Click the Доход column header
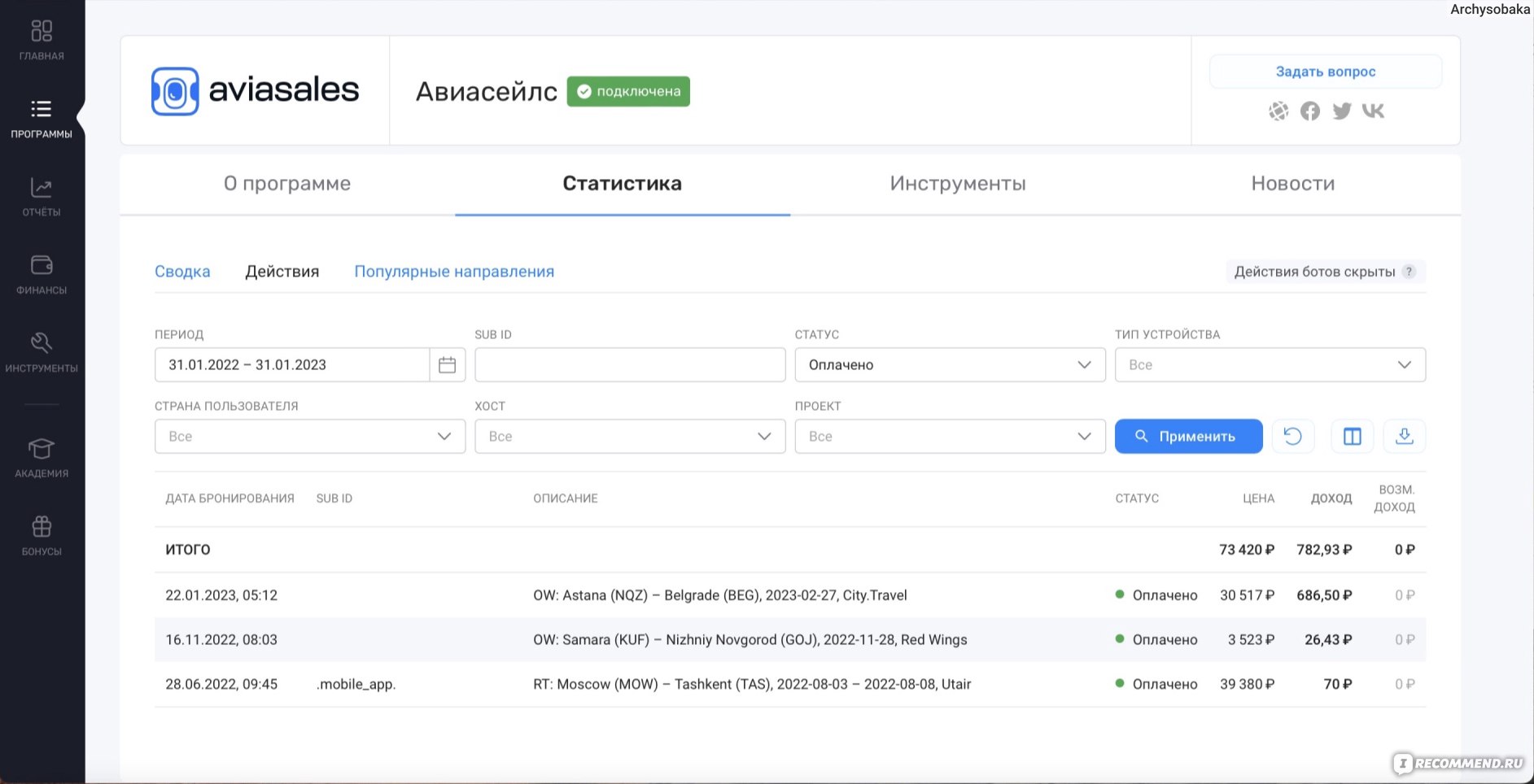 click(1331, 499)
